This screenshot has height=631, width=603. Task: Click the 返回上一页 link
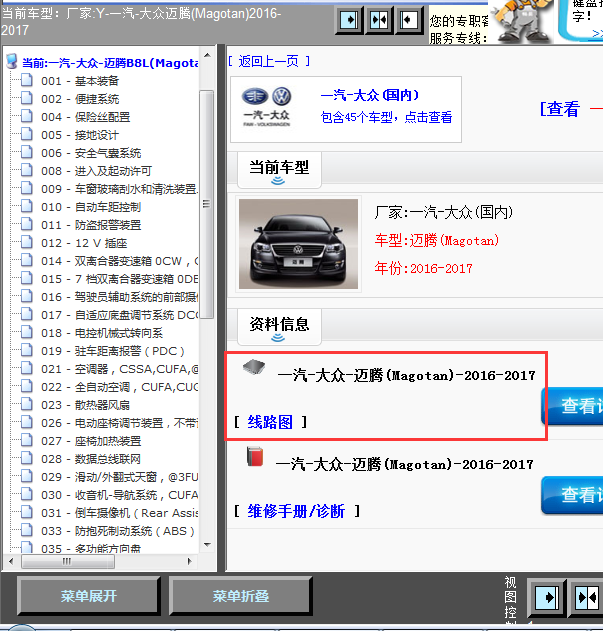[268, 61]
